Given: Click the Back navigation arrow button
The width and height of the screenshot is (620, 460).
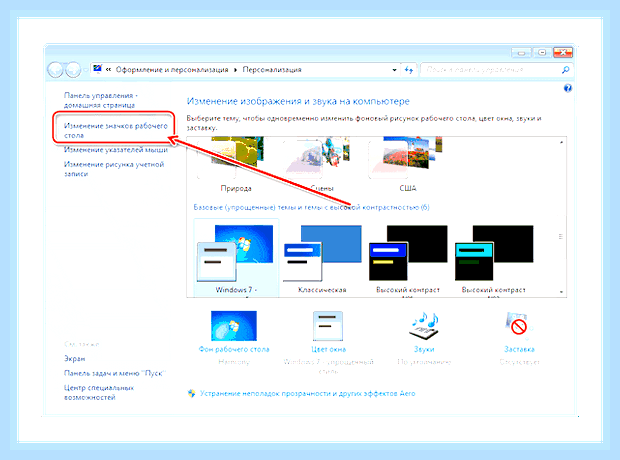Looking at the screenshot, I should [55, 70].
